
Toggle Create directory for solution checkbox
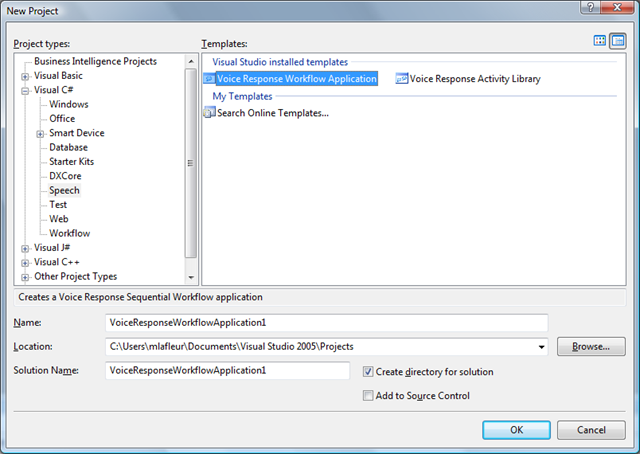click(368, 372)
